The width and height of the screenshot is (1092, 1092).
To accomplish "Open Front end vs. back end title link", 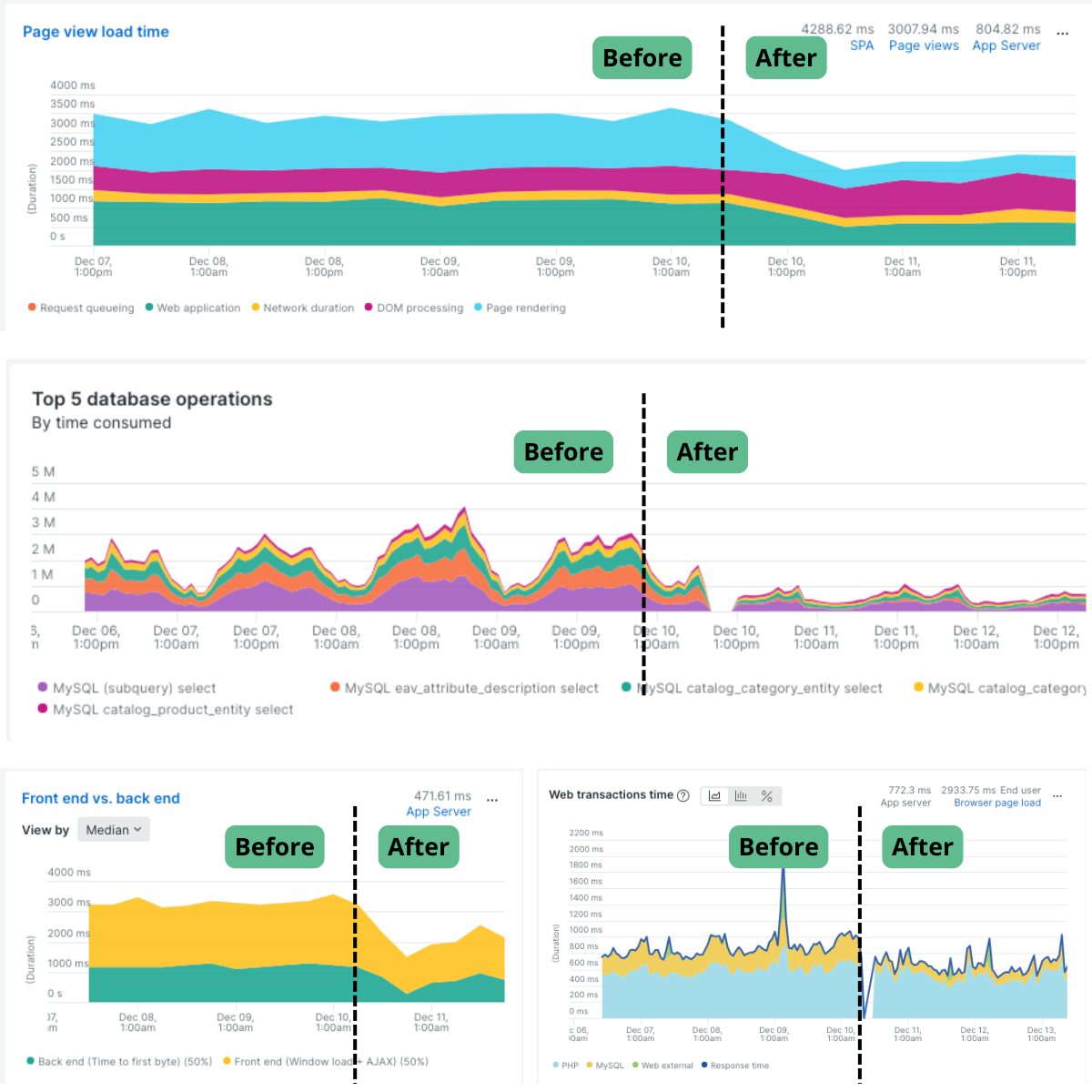I will coord(100,798).
